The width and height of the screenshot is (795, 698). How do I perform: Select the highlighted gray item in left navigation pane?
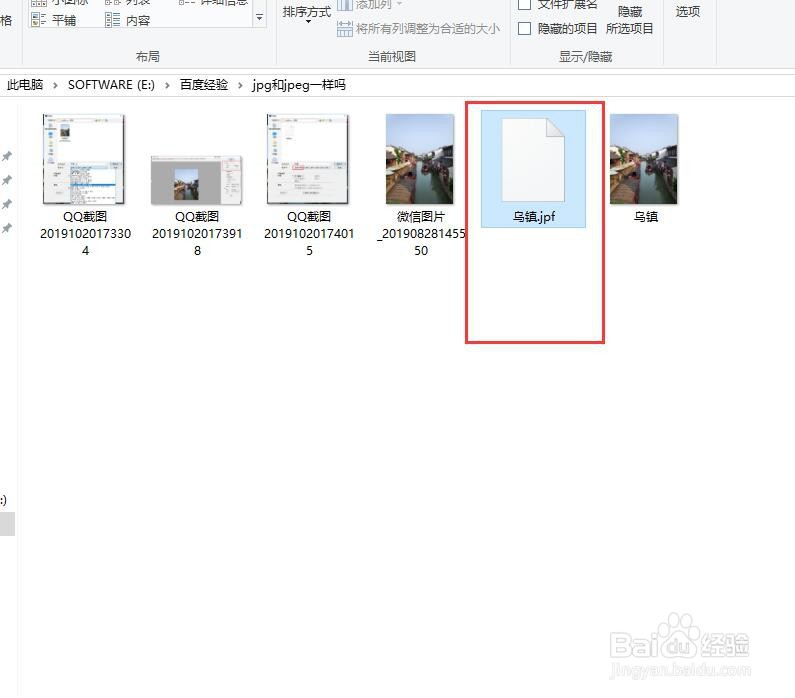[x=7, y=524]
